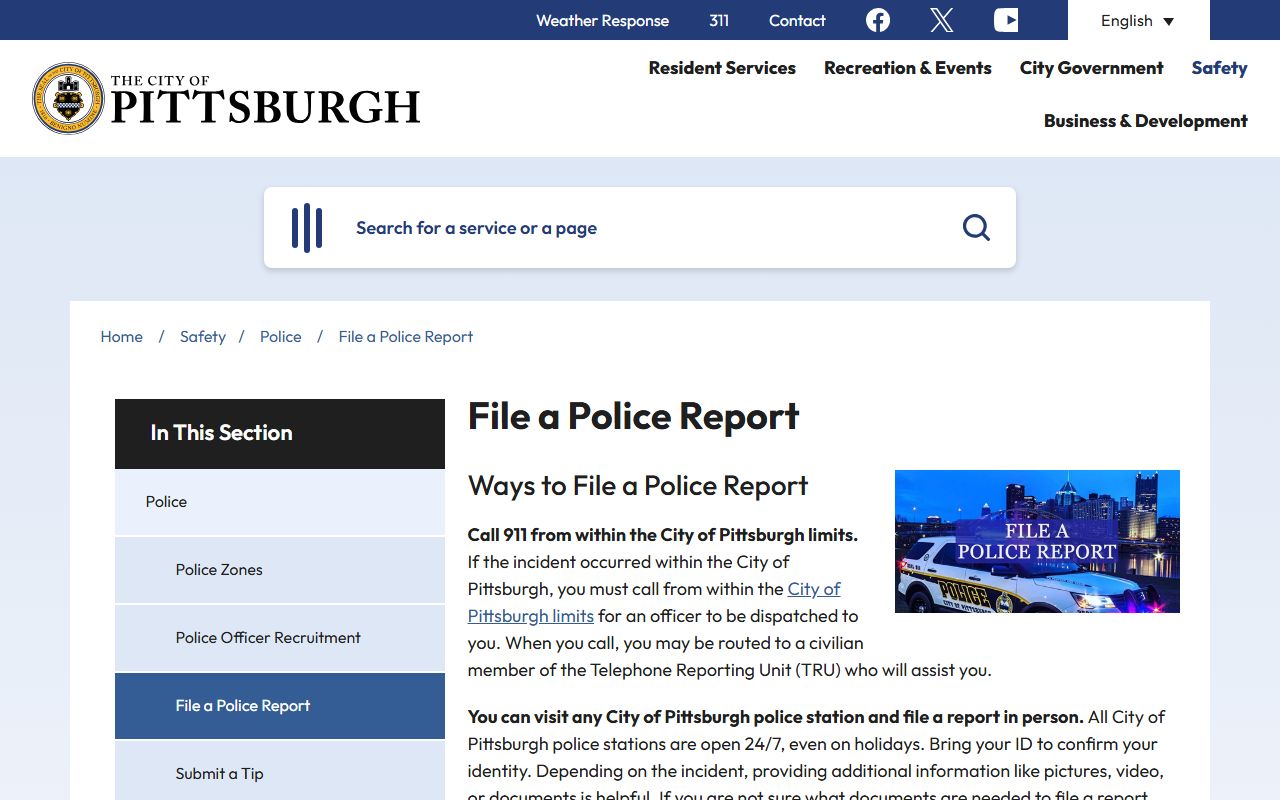The height and width of the screenshot is (800, 1280).
Task: Click the File a Police Report banner image
Action: tap(1037, 541)
